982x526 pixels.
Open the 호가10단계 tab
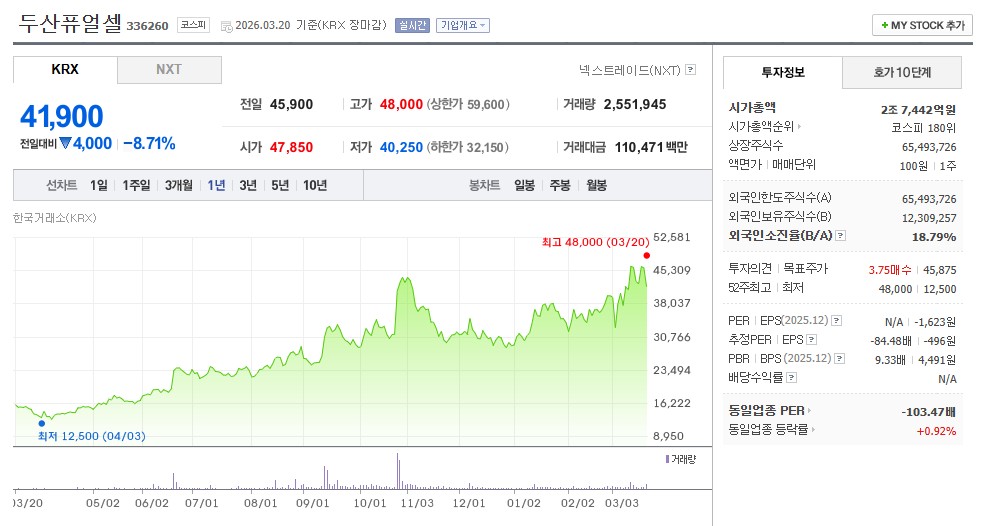coord(902,73)
